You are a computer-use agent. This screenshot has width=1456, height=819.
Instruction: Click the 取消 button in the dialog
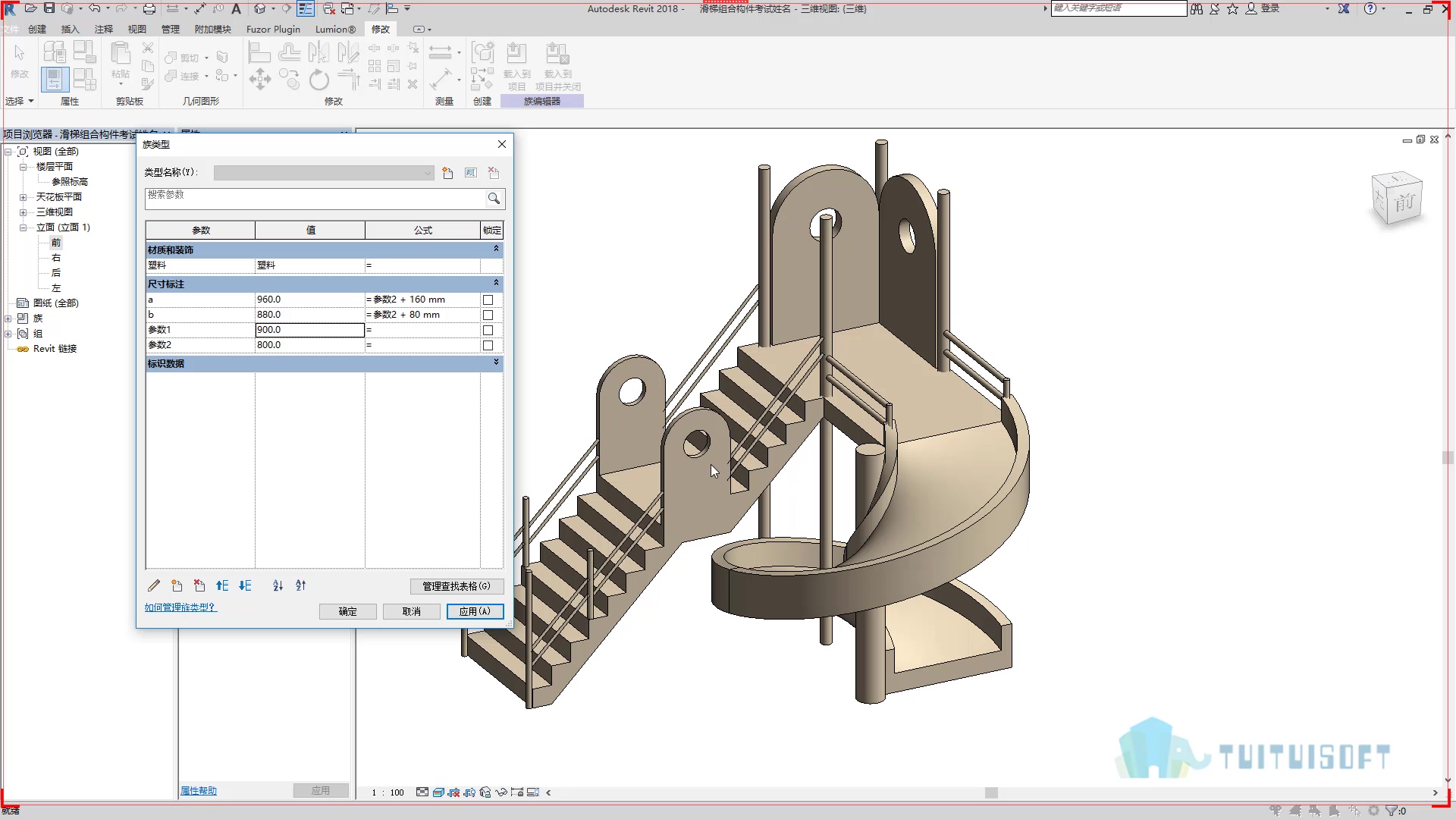point(411,611)
